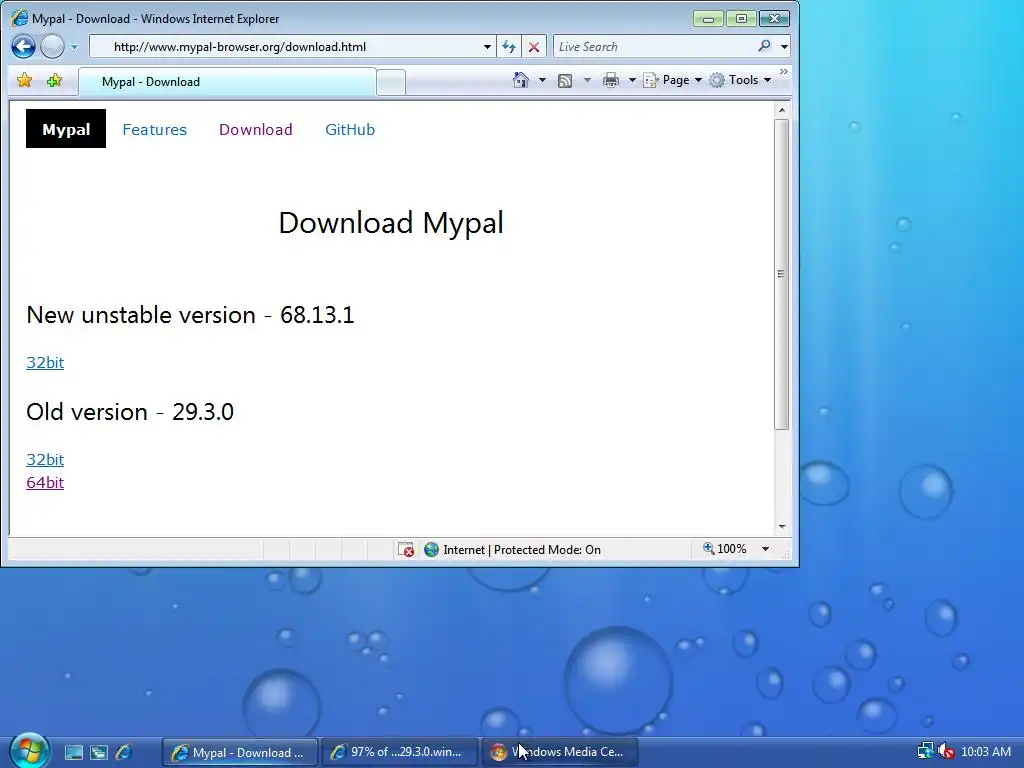Click the muted volume tray icon
The image size is (1024, 768).
946,752
